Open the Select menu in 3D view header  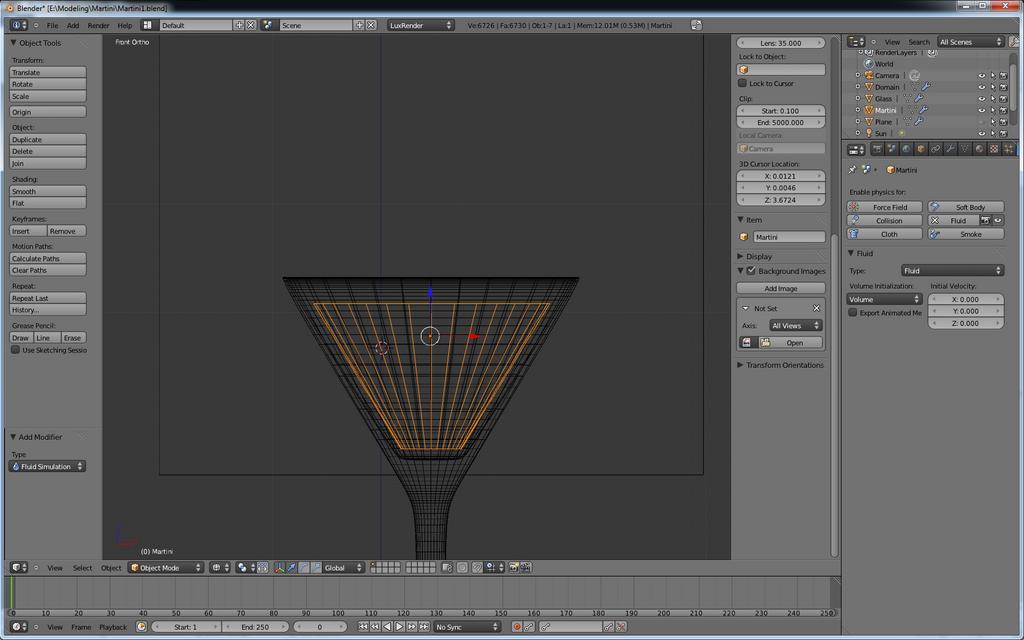click(x=82, y=568)
